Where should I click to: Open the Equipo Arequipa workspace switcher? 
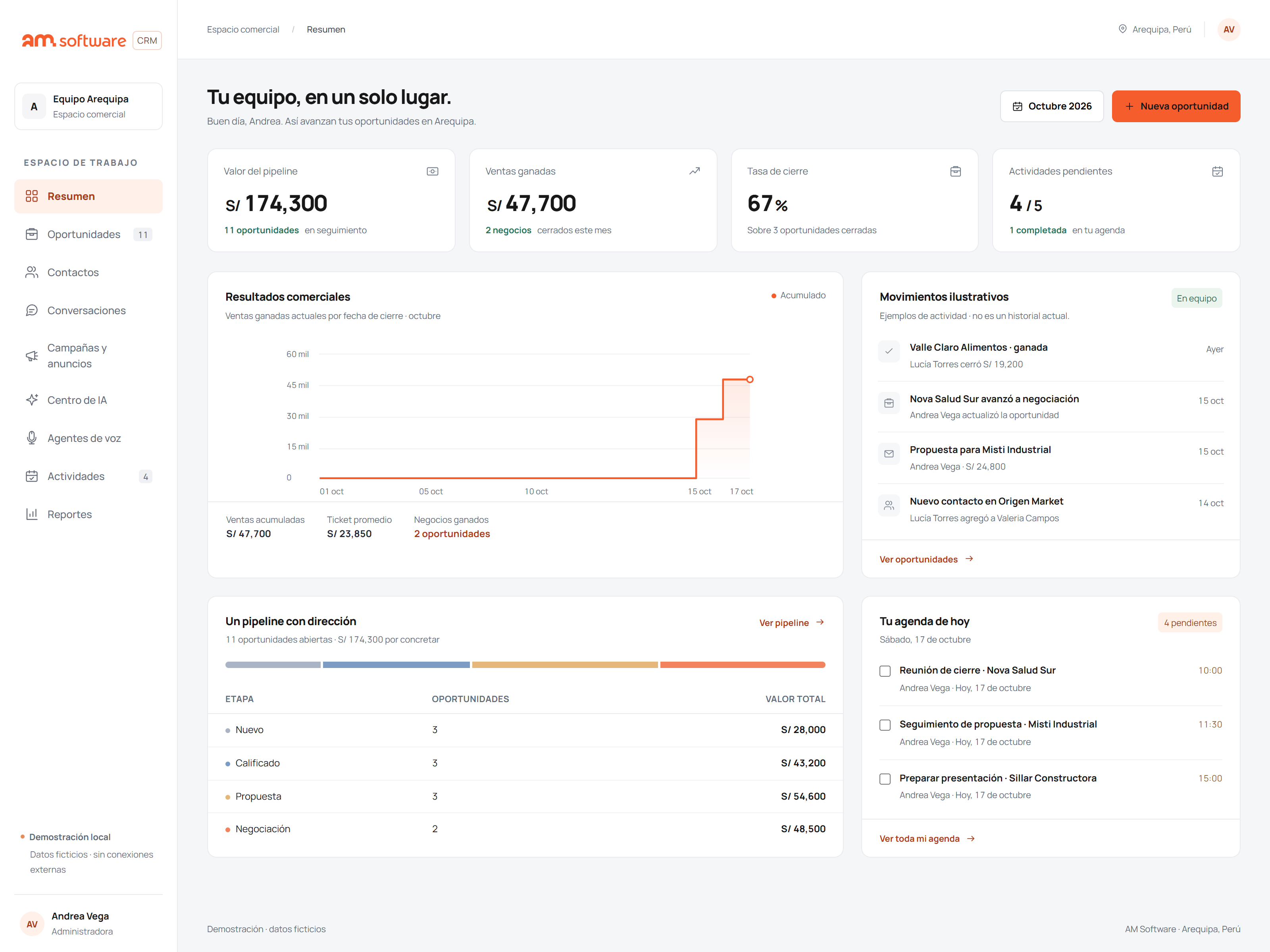[x=89, y=106]
